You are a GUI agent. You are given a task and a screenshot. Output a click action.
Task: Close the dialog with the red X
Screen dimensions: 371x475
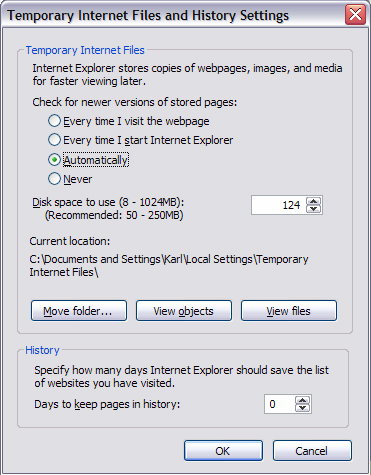tap(355, 15)
